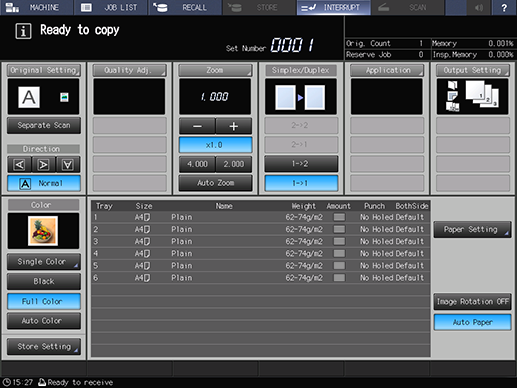
Task: Click the Separate Scan button
Action: pyautogui.click(x=44, y=125)
